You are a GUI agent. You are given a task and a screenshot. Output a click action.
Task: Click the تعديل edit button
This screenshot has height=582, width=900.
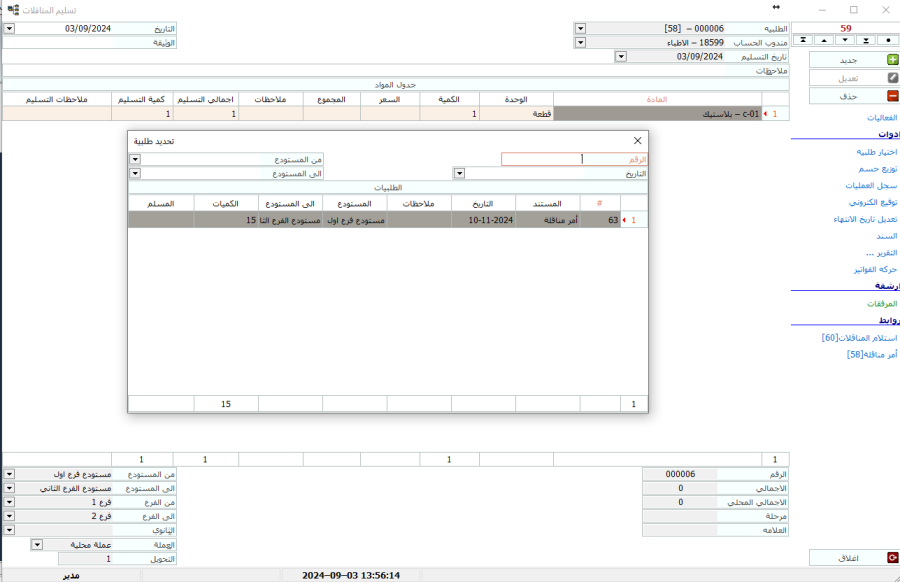pos(854,77)
